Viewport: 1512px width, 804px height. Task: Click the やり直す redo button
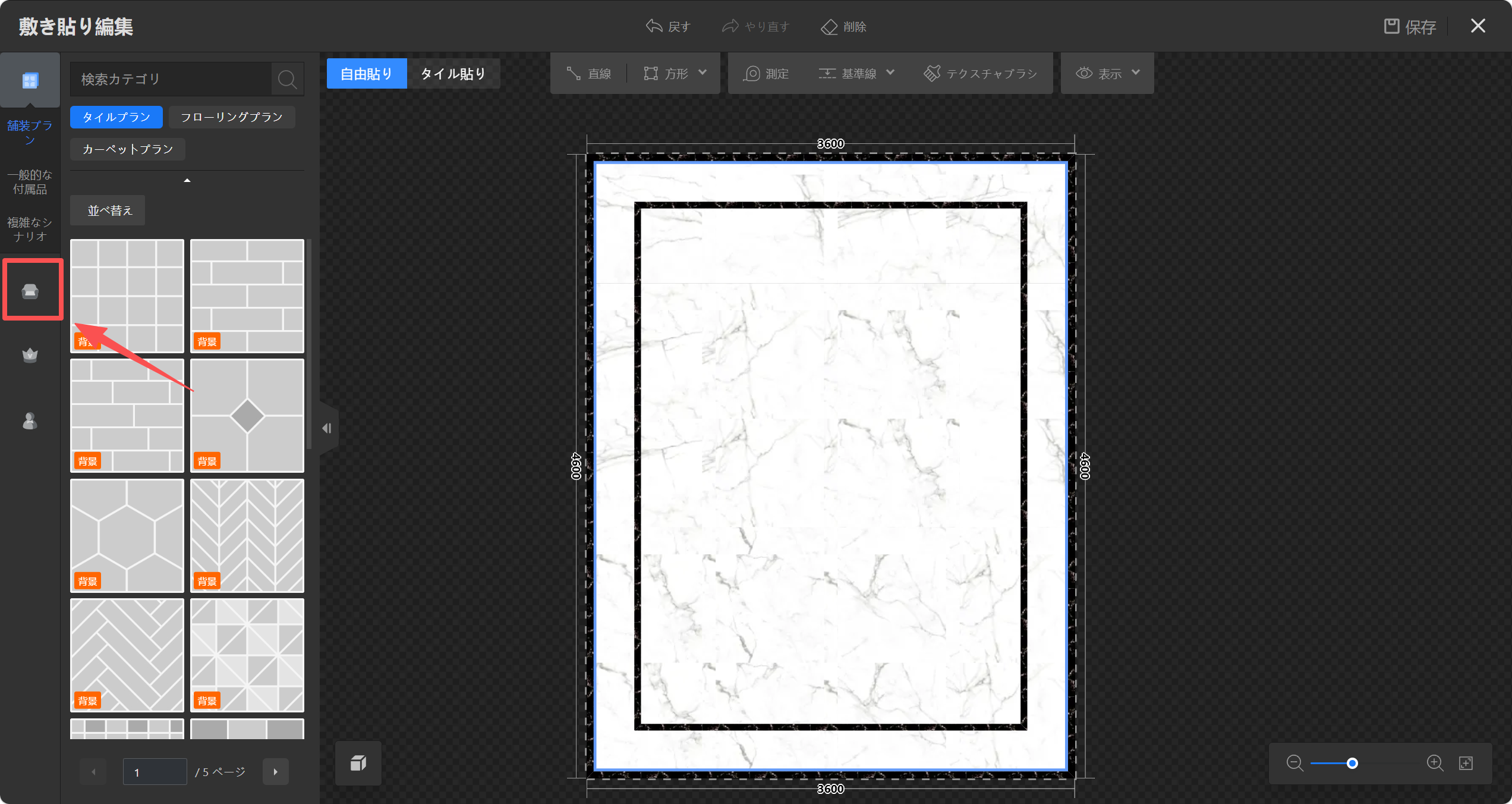(x=756, y=26)
